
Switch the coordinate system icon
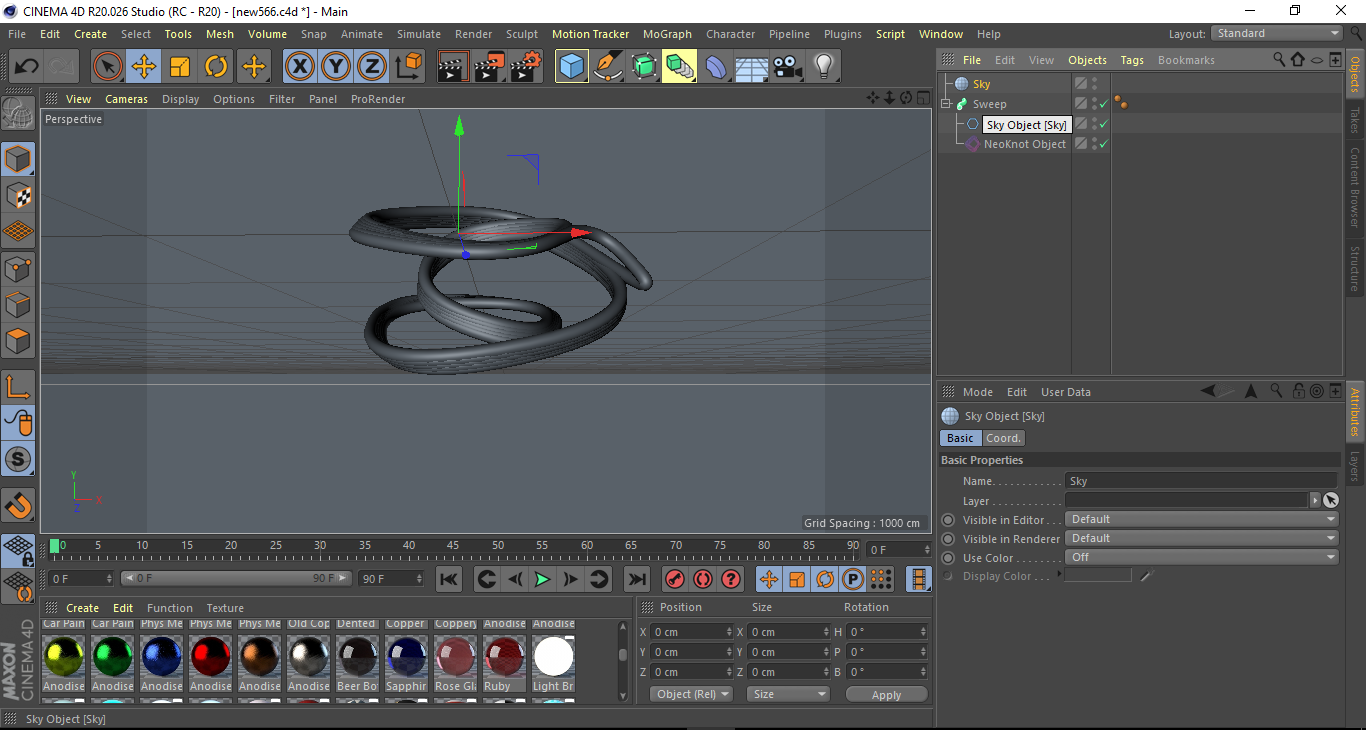(x=408, y=67)
